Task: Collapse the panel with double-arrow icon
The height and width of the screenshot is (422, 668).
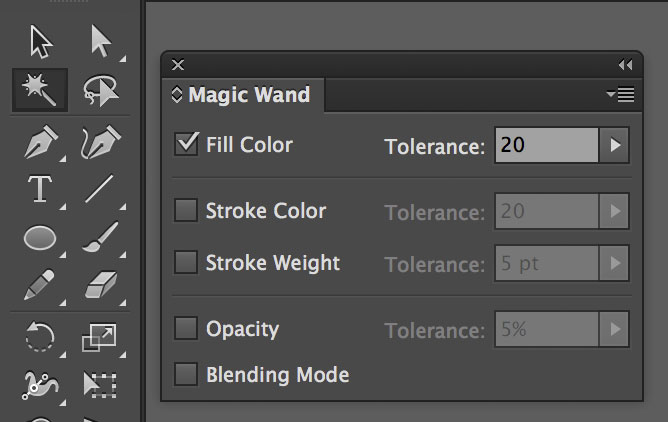Action: tap(625, 65)
